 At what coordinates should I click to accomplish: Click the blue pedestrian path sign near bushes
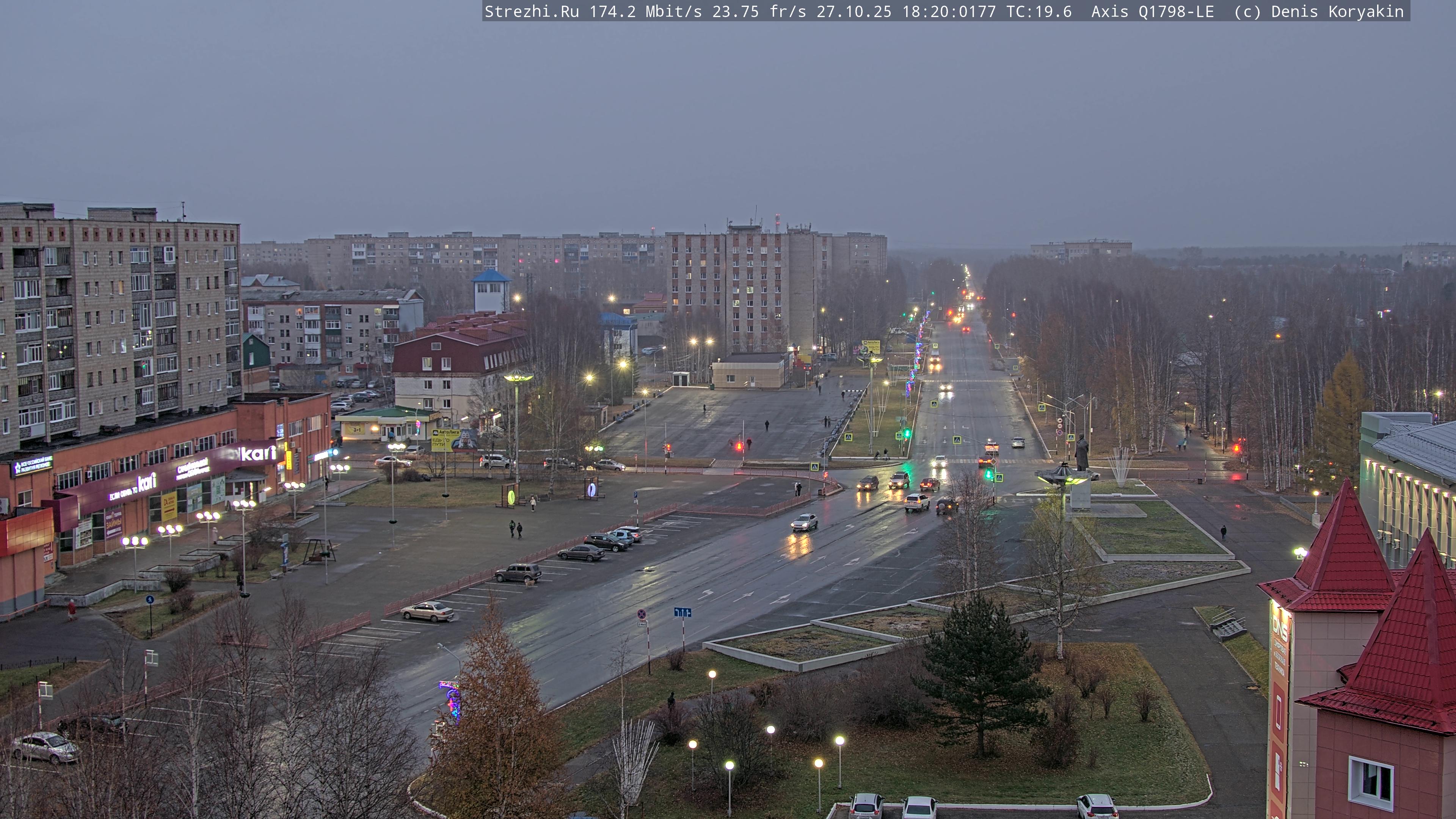coord(150,600)
